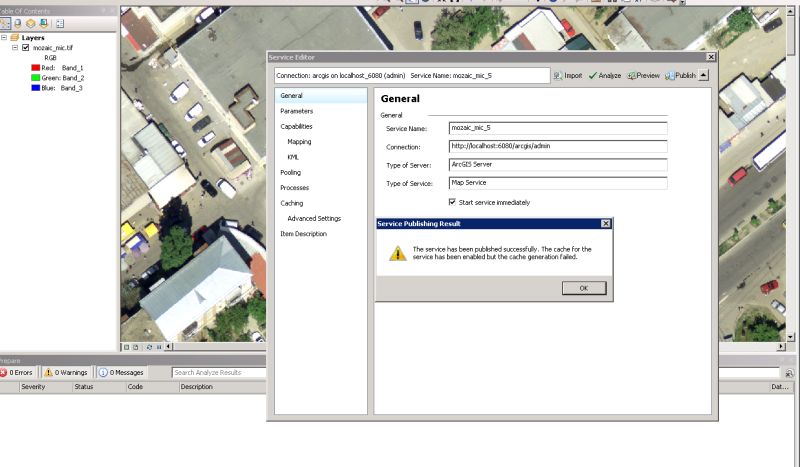Image resolution: width=800 pixels, height=467 pixels.
Task: Click the Pause Drawing icon
Action: [159, 347]
